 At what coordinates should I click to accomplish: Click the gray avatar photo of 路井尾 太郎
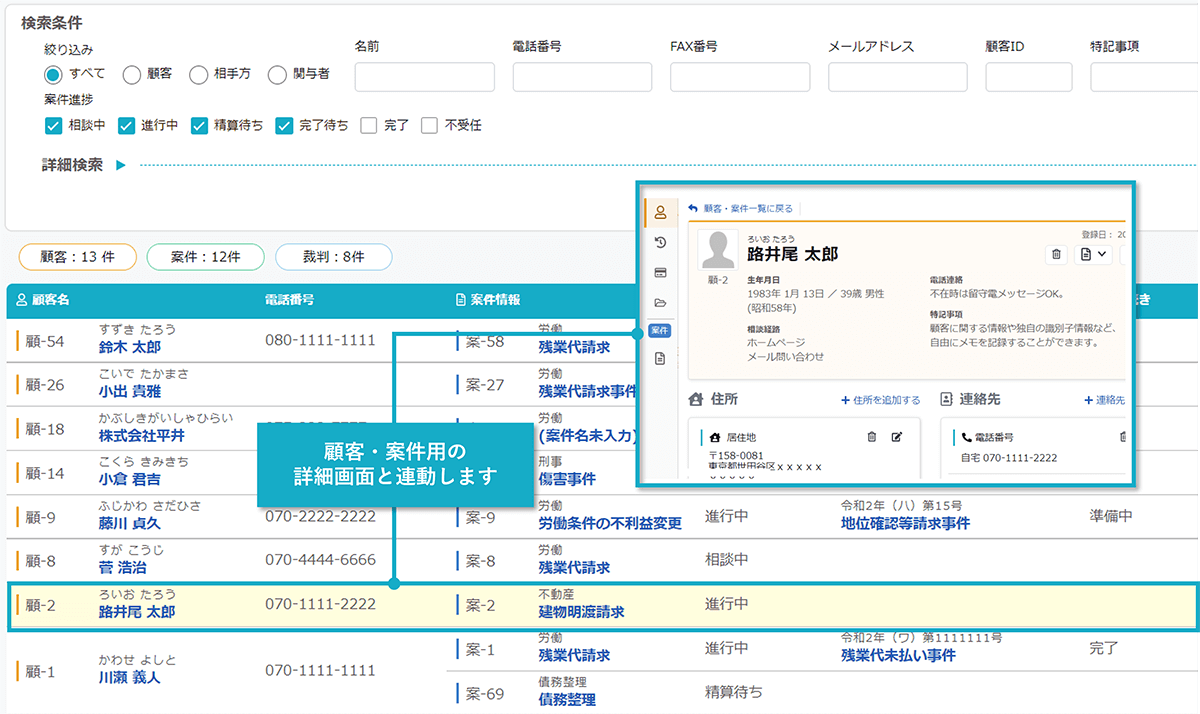pyautogui.click(x=718, y=252)
